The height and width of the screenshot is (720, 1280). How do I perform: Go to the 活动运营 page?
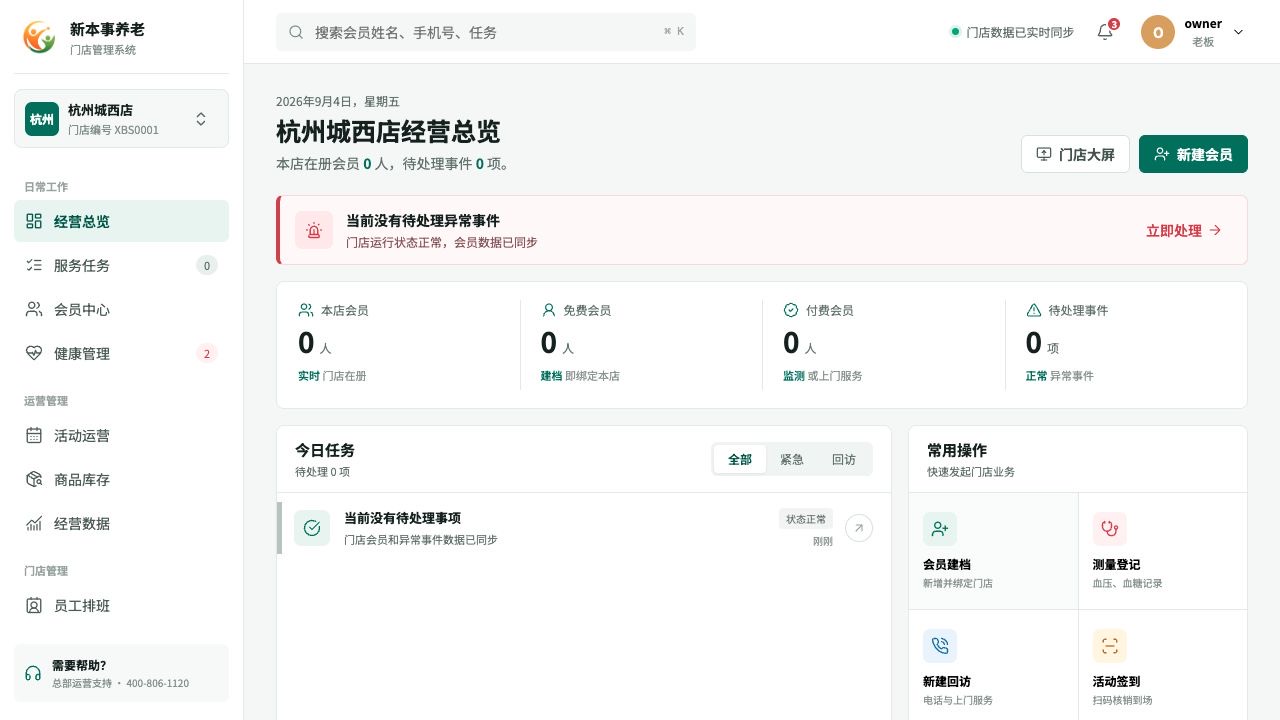pos(121,435)
